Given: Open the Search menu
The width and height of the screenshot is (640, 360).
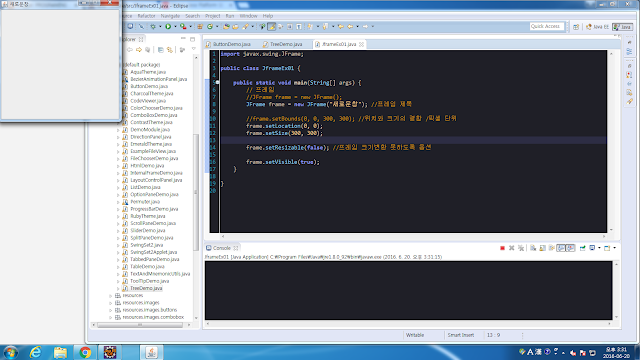Looking at the screenshot, I should [193, 16].
